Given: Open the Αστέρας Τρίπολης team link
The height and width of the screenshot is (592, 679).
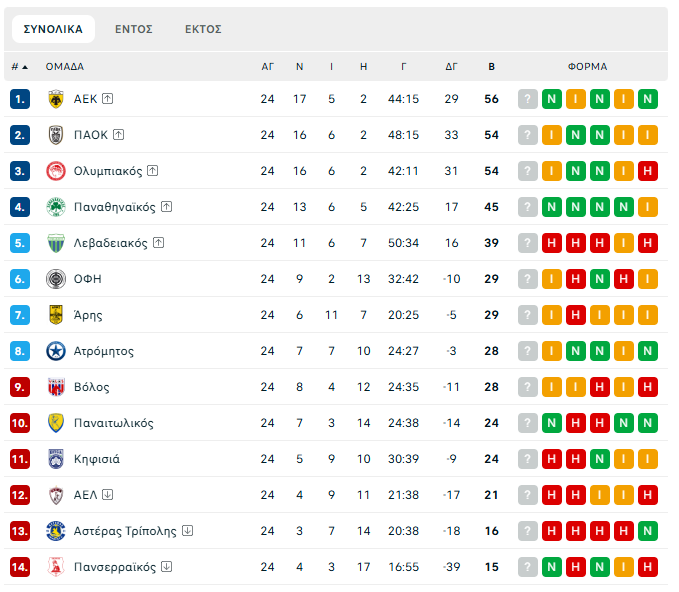Looking at the screenshot, I should coord(125,531).
